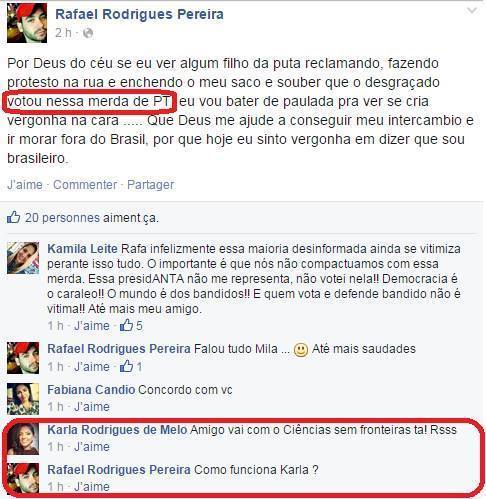Open Karla Rodrigues de Melo's profile
This screenshot has height=499, width=486.
[117, 430]
